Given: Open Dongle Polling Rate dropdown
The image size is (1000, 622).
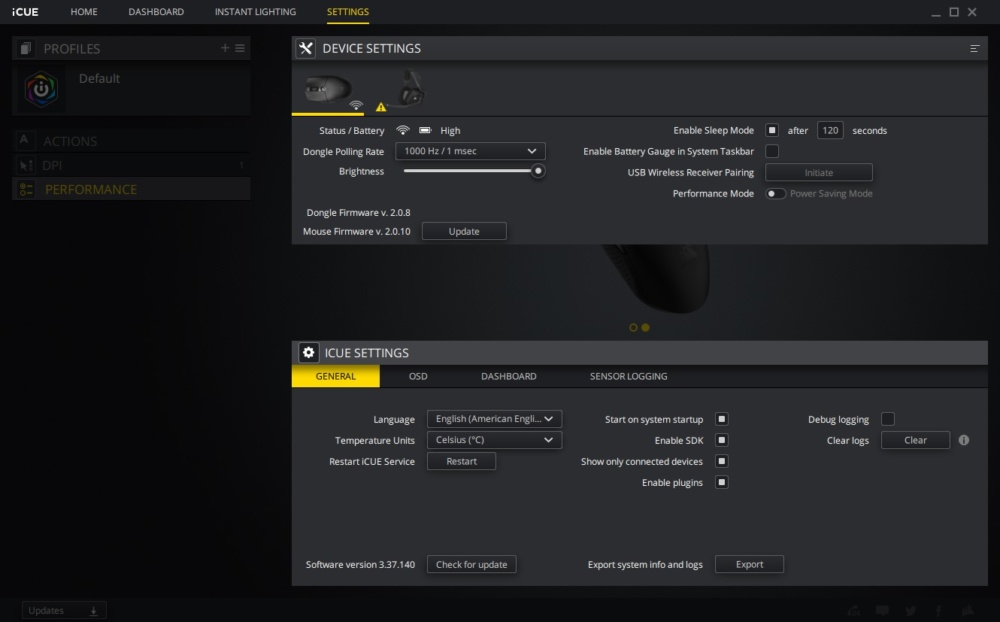Looking at the screenshot, I should pyautogui.click(x=470, y=151).
